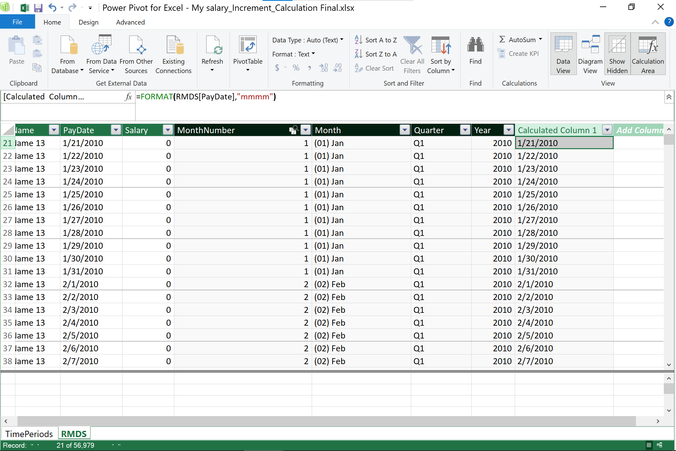
Task: Open Quick Access Toolbar customize arrow
Action: coord(90,8)
